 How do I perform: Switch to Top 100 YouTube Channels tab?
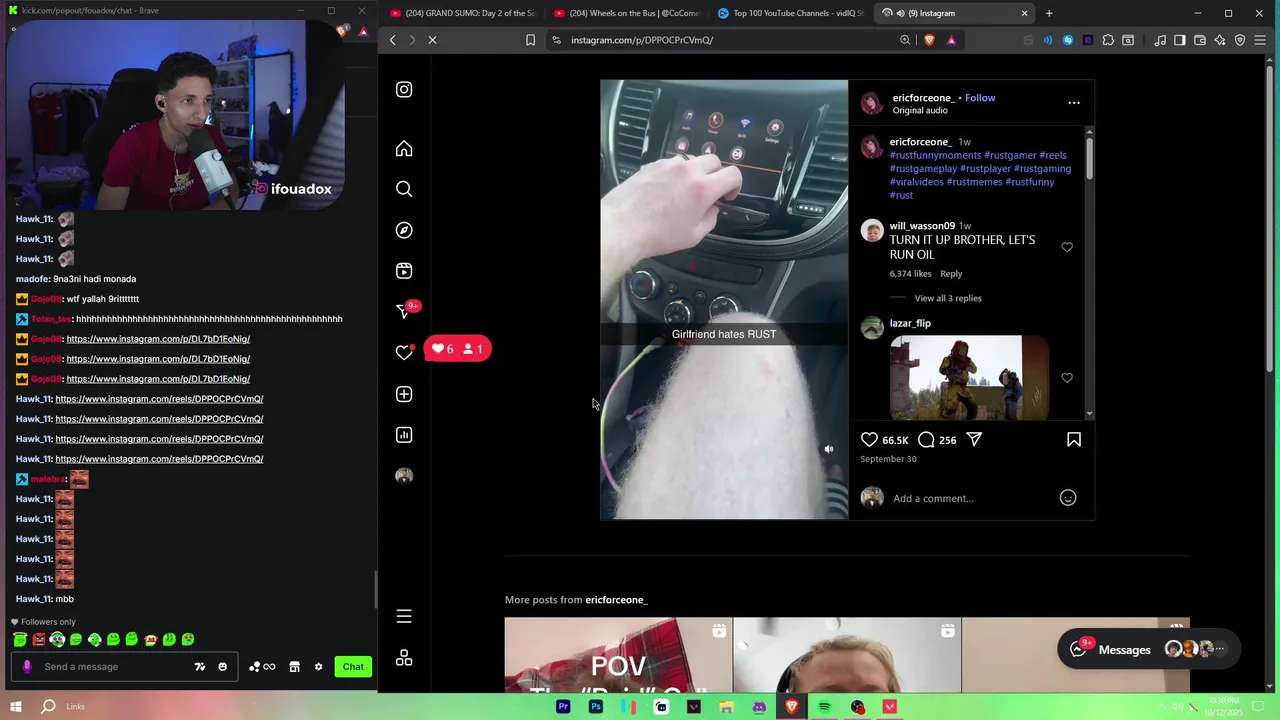point(790,13)
